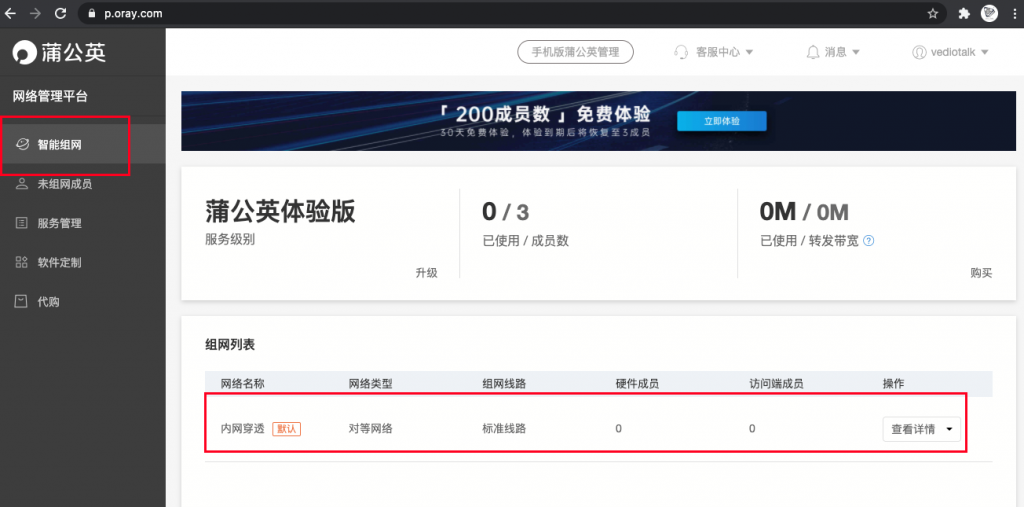Click the 未组网成员 person icon
This screenshot has height=507, width=1024.
(22, 184)
